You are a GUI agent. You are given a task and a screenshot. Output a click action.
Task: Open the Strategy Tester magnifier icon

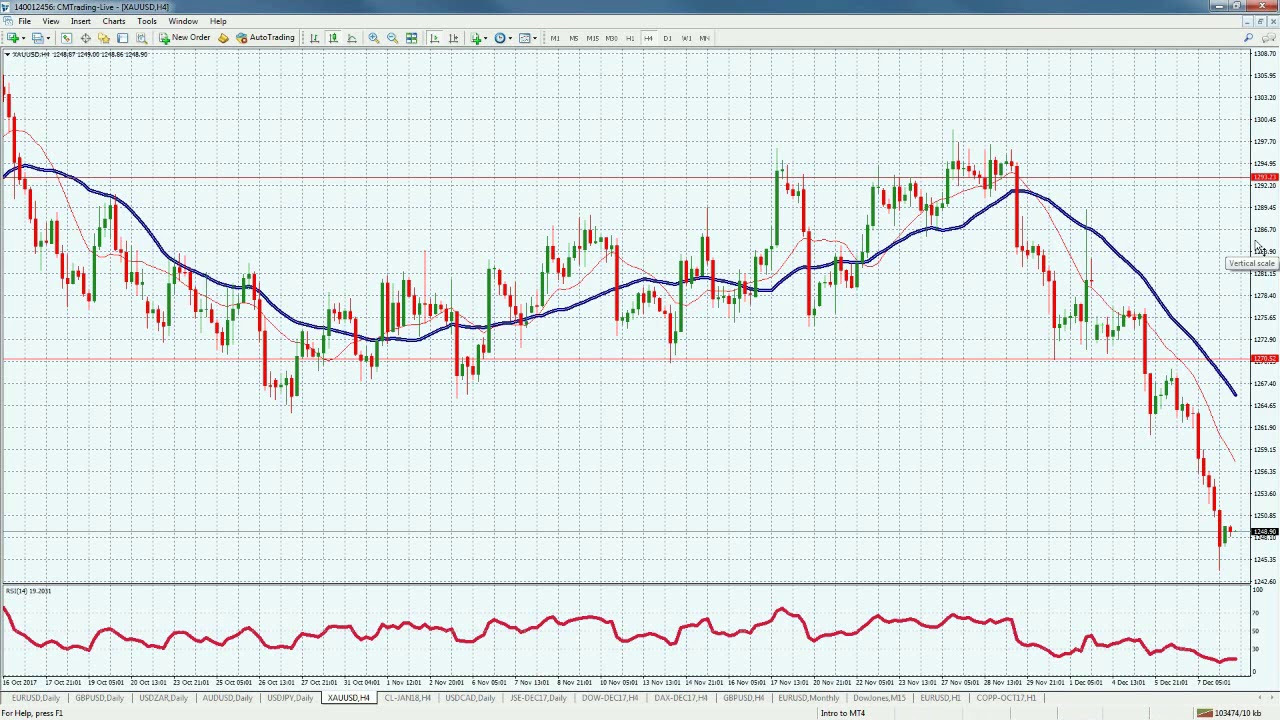[141, 38]
